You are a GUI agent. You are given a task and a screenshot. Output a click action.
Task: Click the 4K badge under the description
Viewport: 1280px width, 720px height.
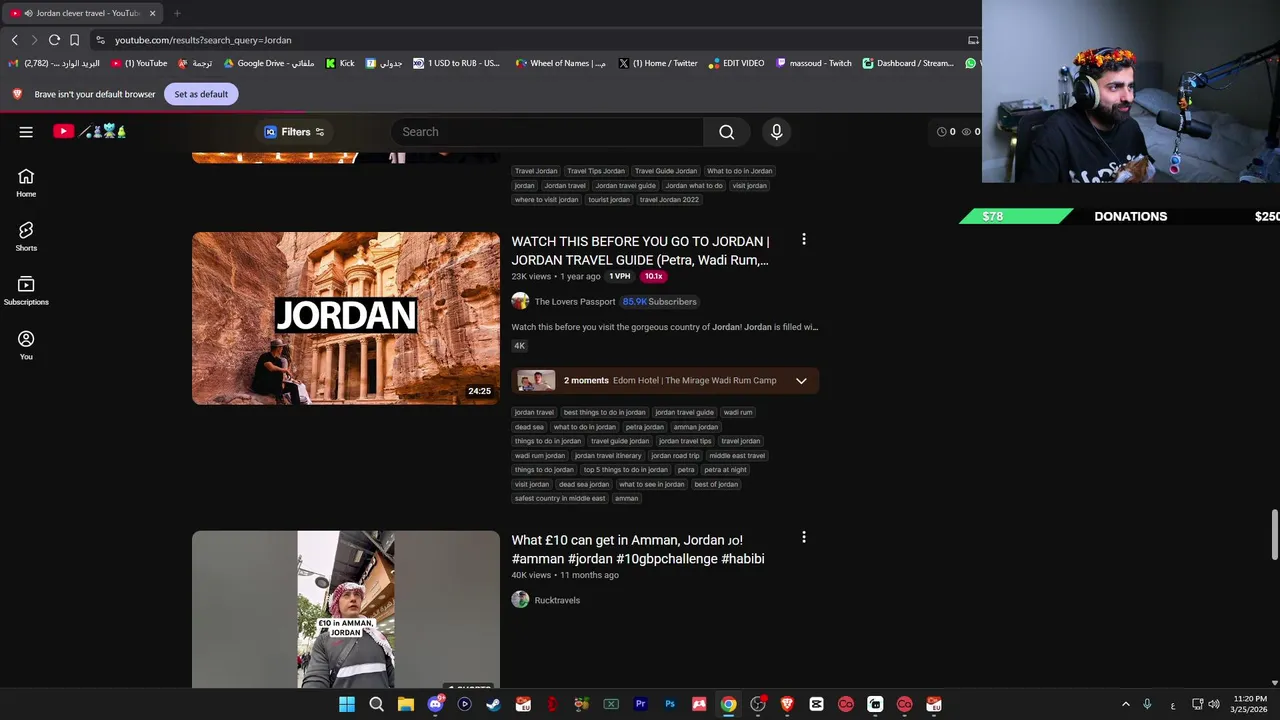519,346
